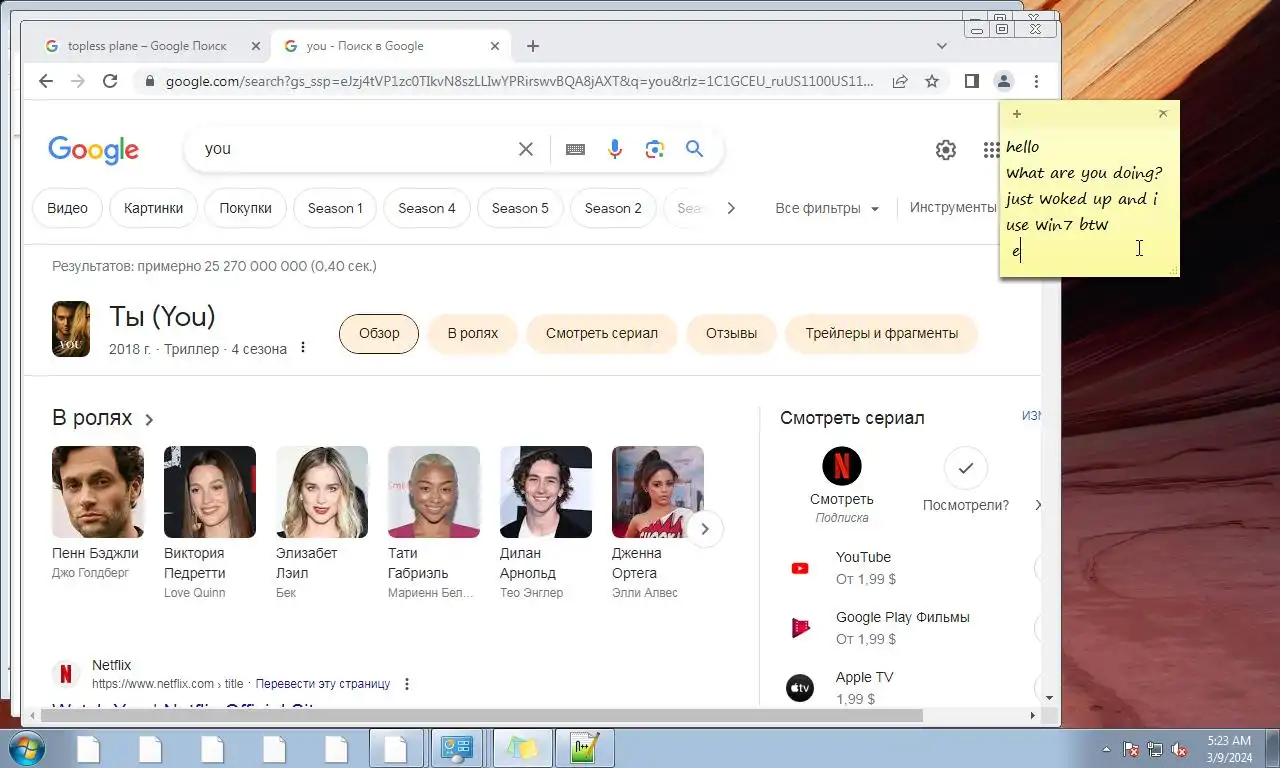Open the on-screen keyboard input tool
This screenshot has height=768, width=1280.
coord(575,149)
